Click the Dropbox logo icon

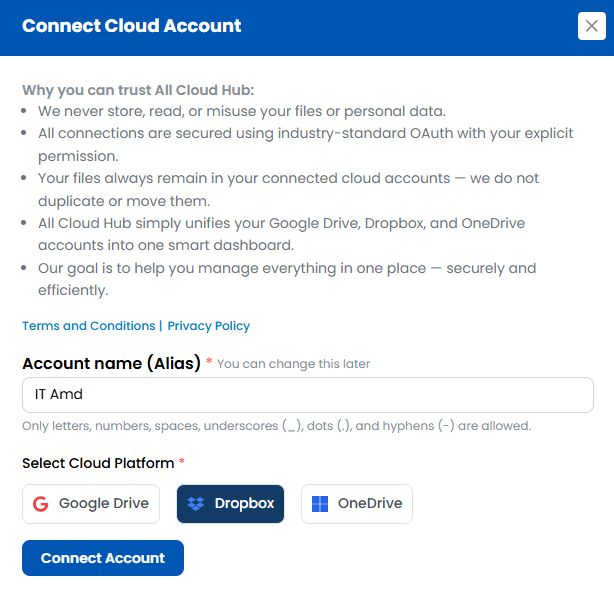[196, 504]
